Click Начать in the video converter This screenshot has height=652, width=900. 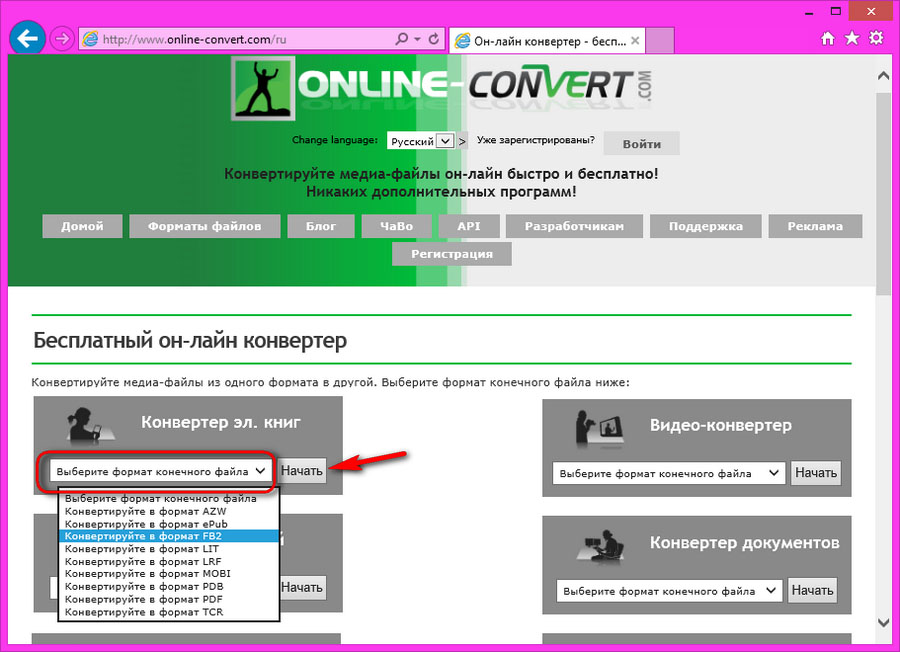(816, 473)
